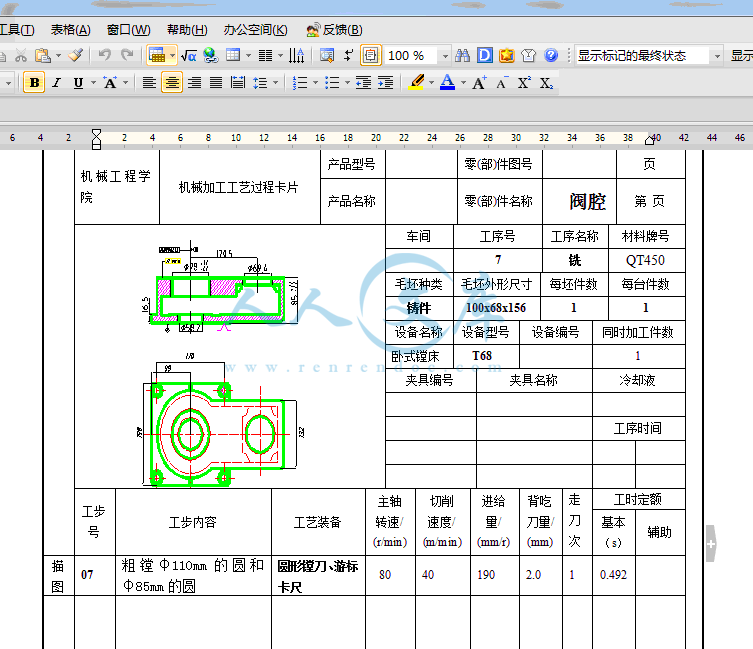
Task: Apply superscript X² formatting
Action: 524,83
